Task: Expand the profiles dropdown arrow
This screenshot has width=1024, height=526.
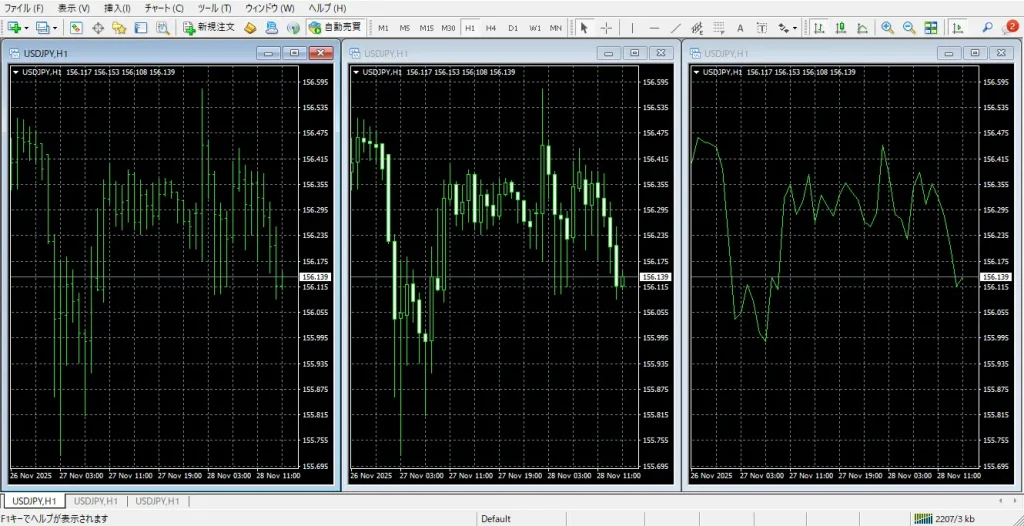Action: click(57, 28)
